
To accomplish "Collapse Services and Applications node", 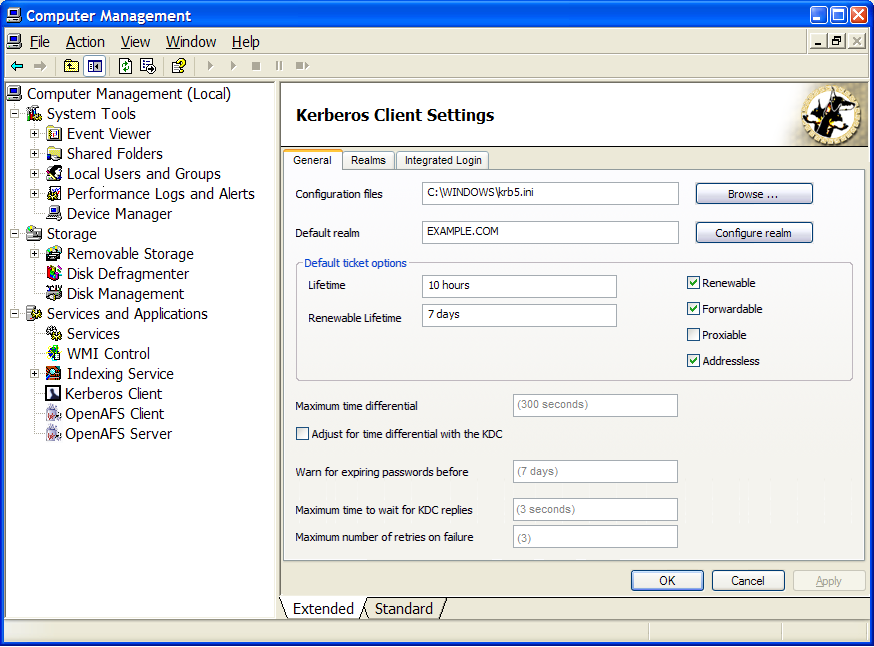I will (14, 314).
